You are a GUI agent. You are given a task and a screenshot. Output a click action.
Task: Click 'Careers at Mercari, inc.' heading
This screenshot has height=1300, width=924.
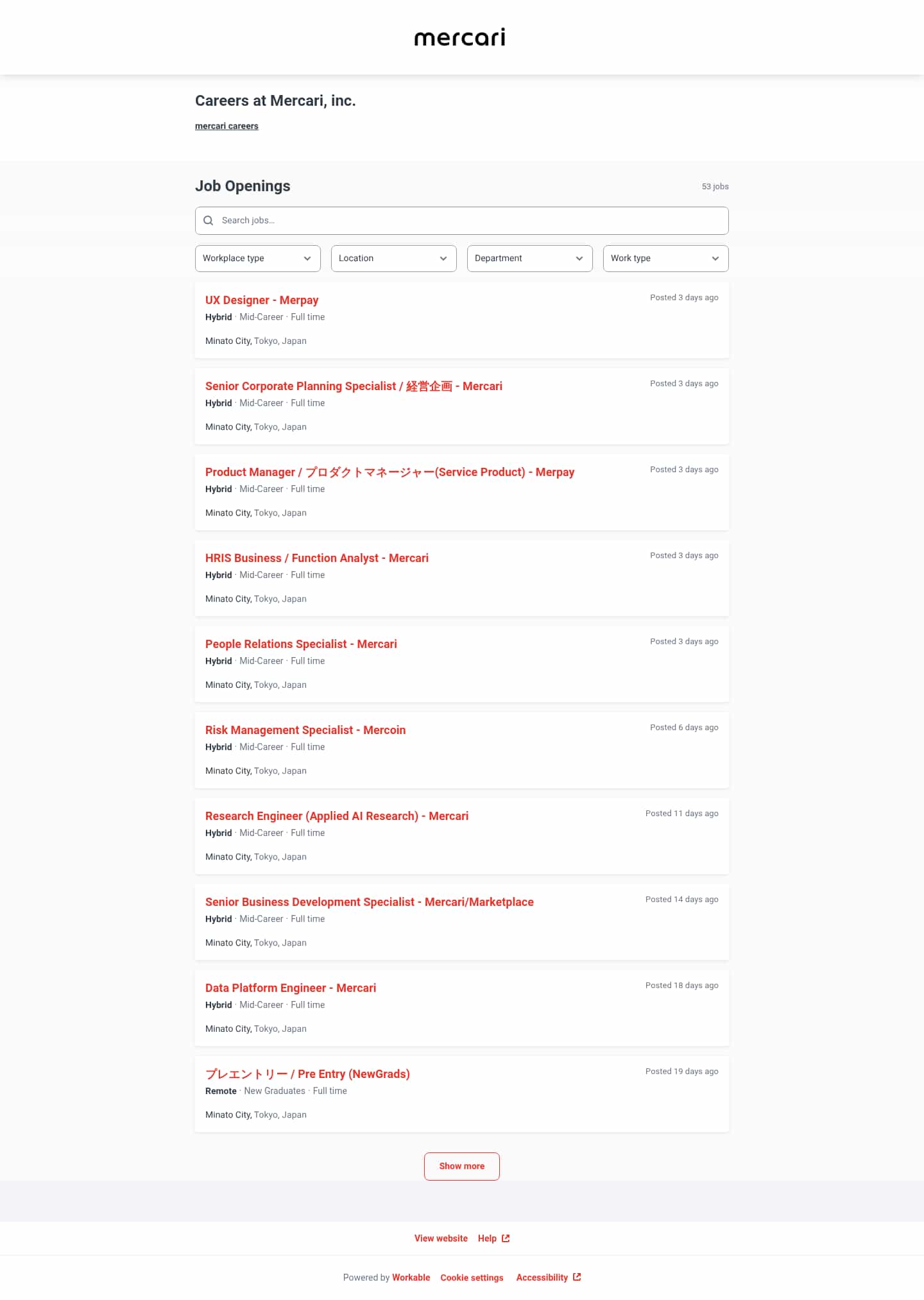click(275, 101)
